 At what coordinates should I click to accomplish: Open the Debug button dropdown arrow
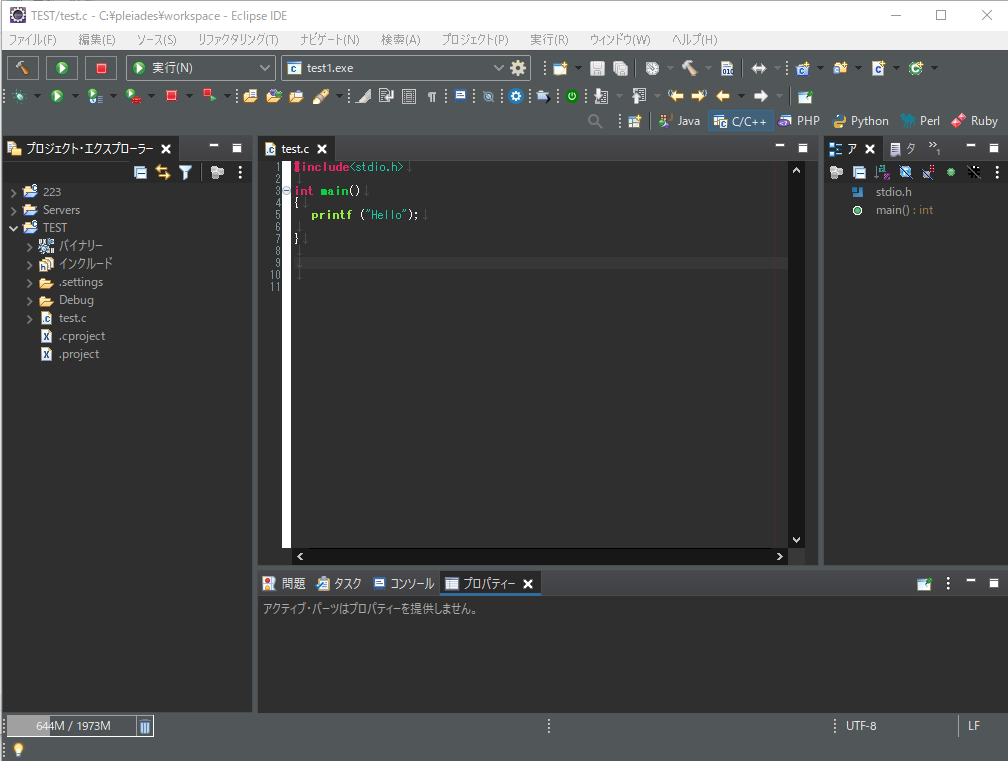coord(37,96)
